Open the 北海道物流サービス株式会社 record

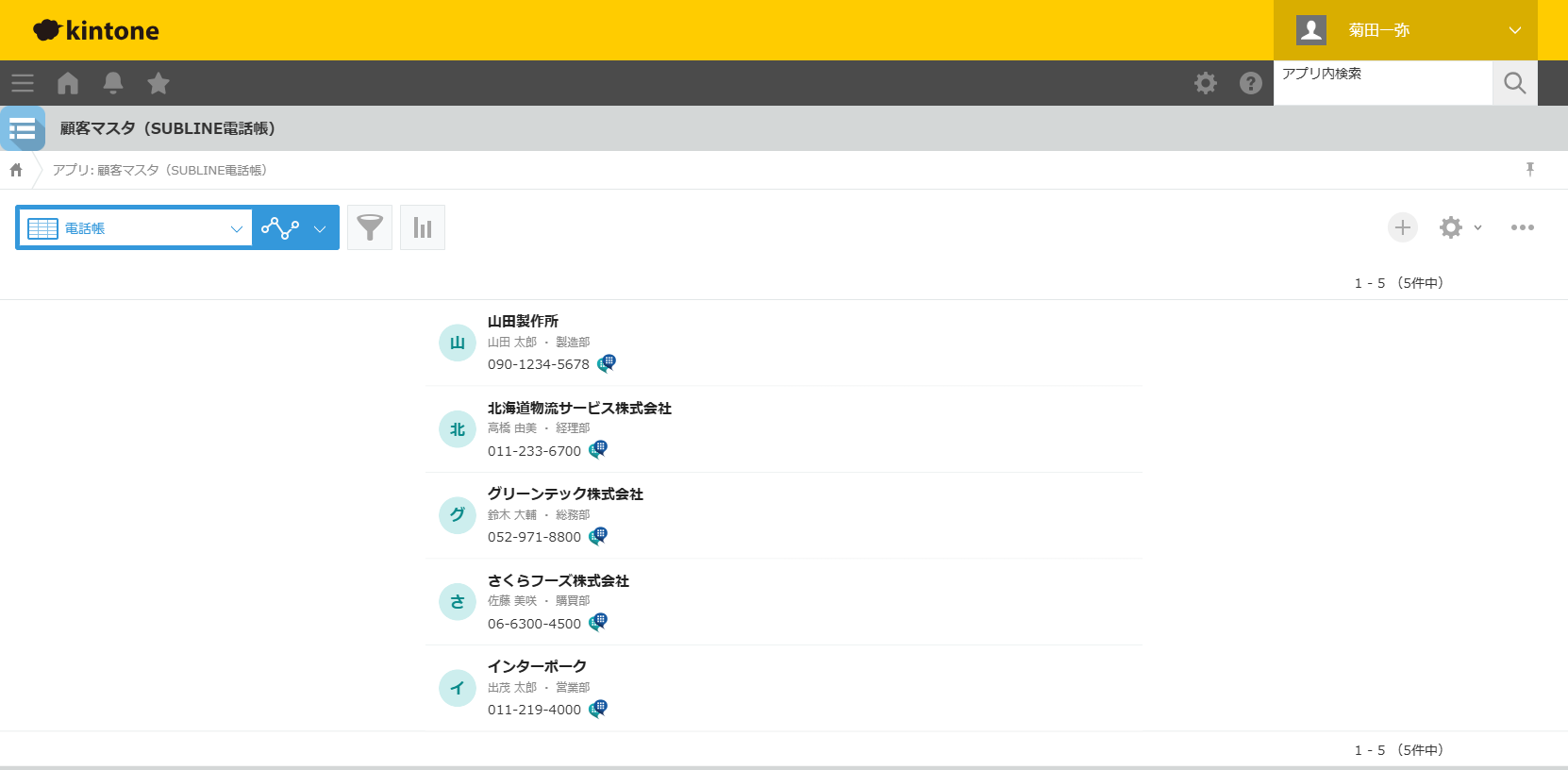coord(579,408)
